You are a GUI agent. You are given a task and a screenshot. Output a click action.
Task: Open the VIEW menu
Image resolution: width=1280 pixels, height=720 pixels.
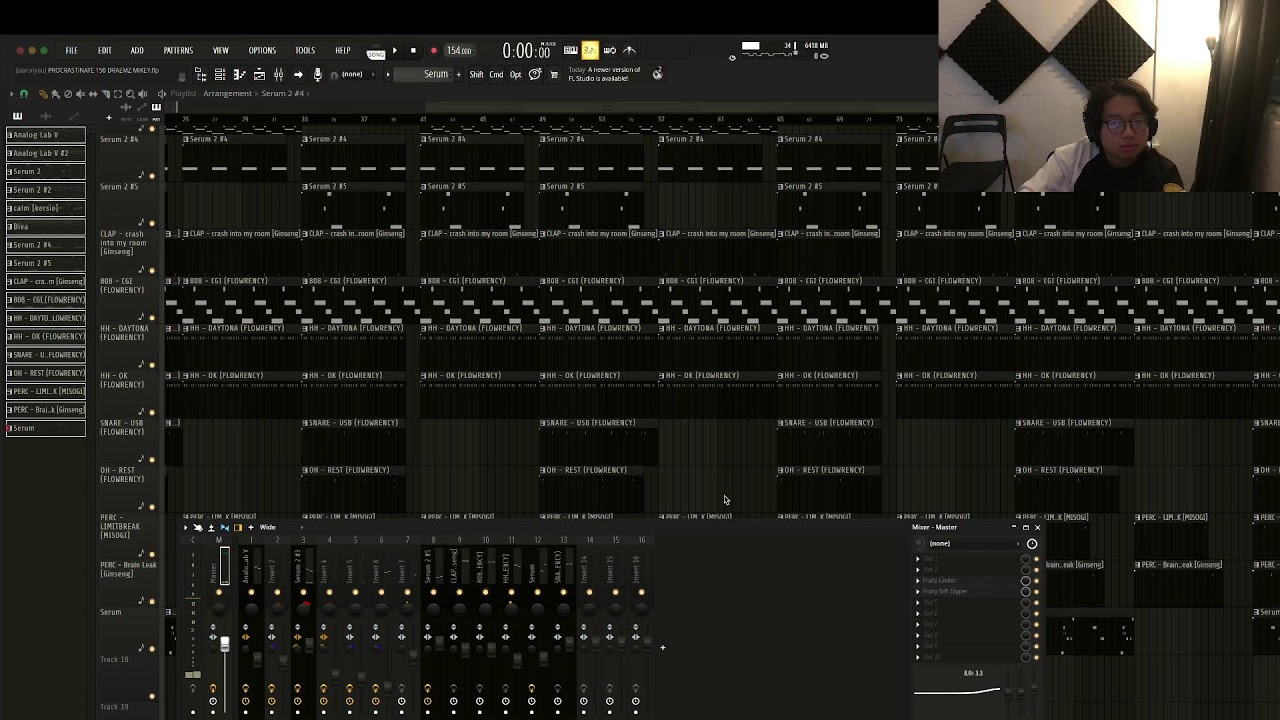click(x=220, y=50)
